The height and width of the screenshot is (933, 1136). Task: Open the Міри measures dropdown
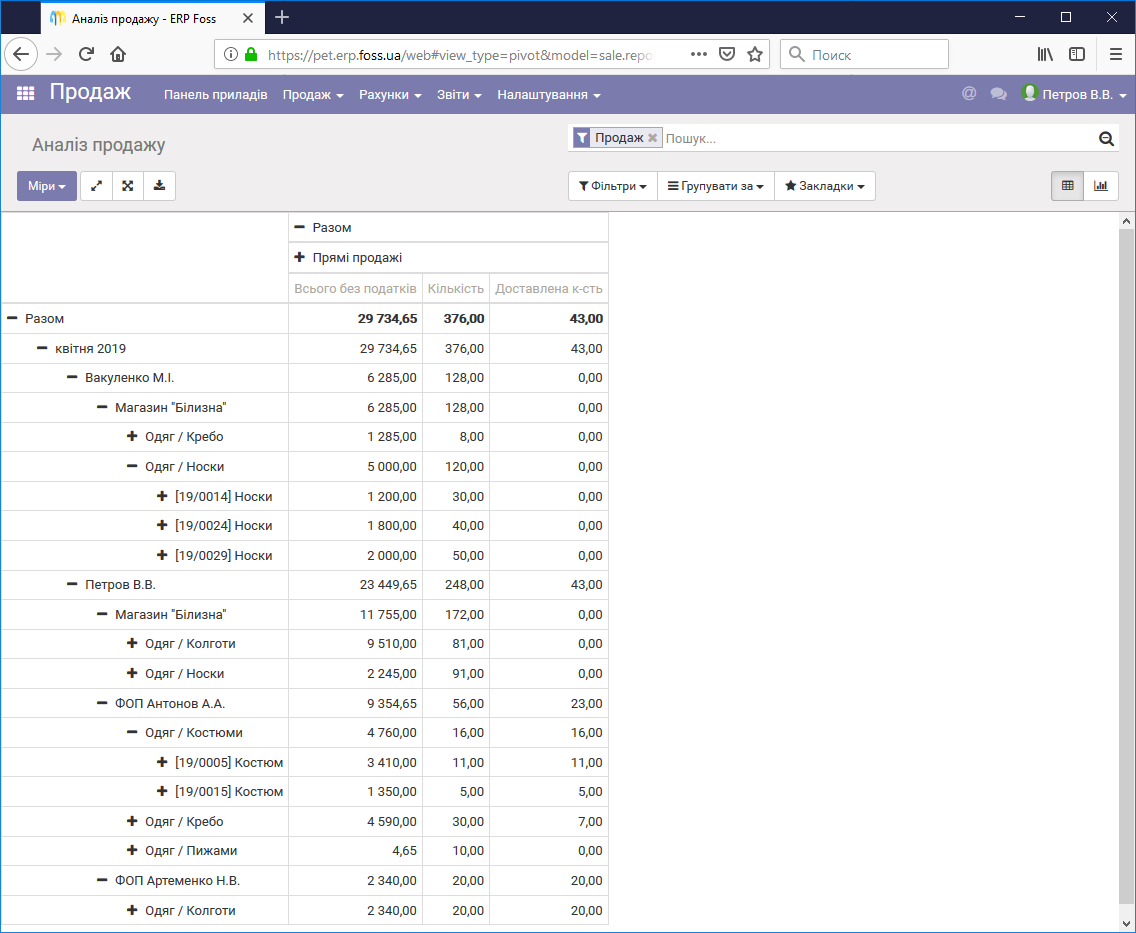[47, 186]
